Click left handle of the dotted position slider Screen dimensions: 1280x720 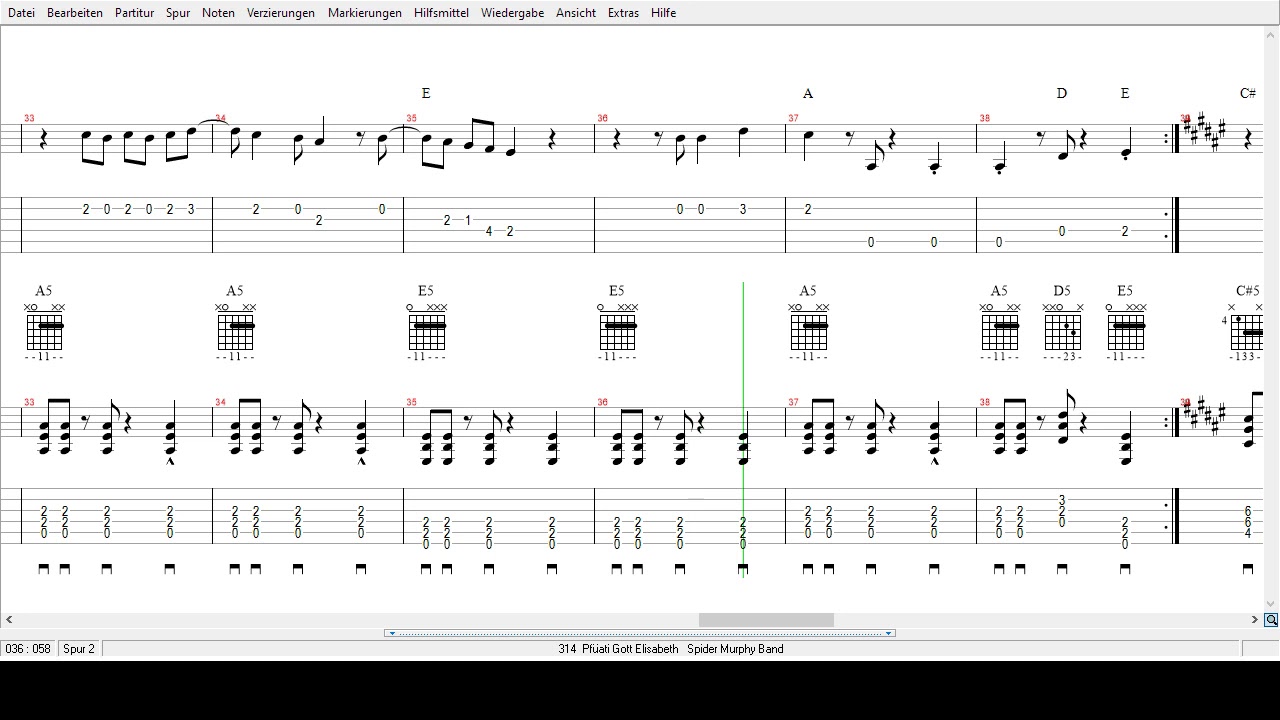[x=391, y=633]
